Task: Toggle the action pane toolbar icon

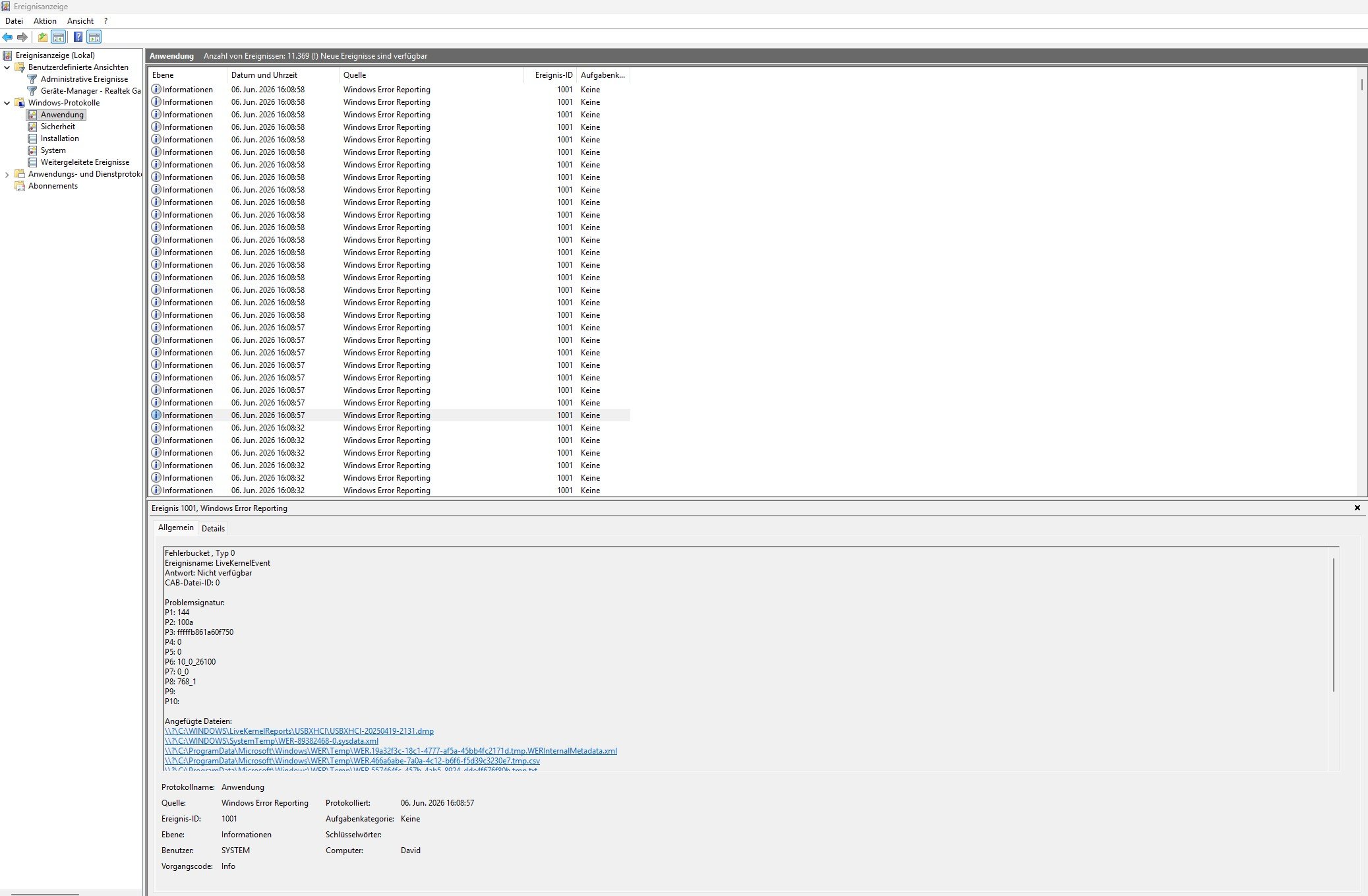Action: (94, 38)
